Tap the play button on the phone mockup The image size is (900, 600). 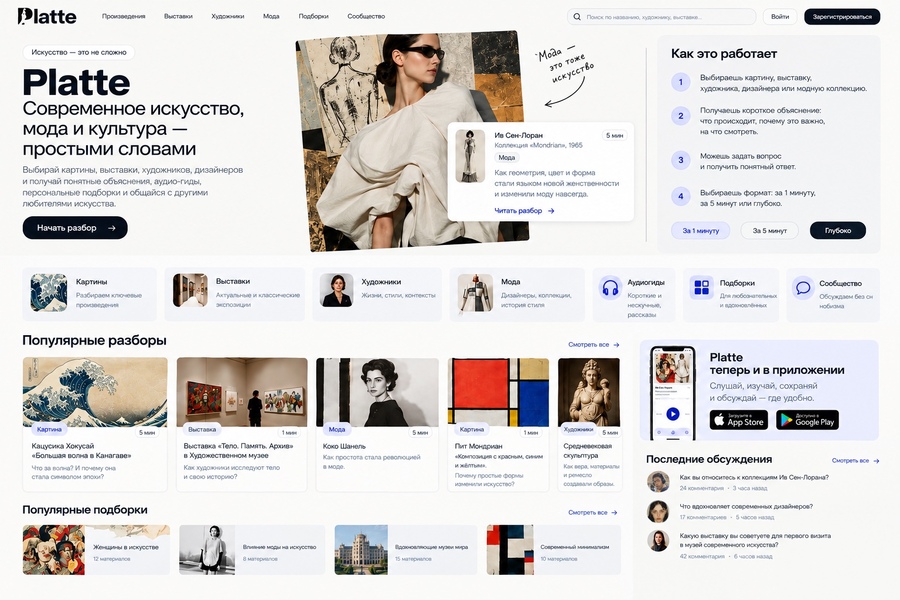(x=673, y=413)
